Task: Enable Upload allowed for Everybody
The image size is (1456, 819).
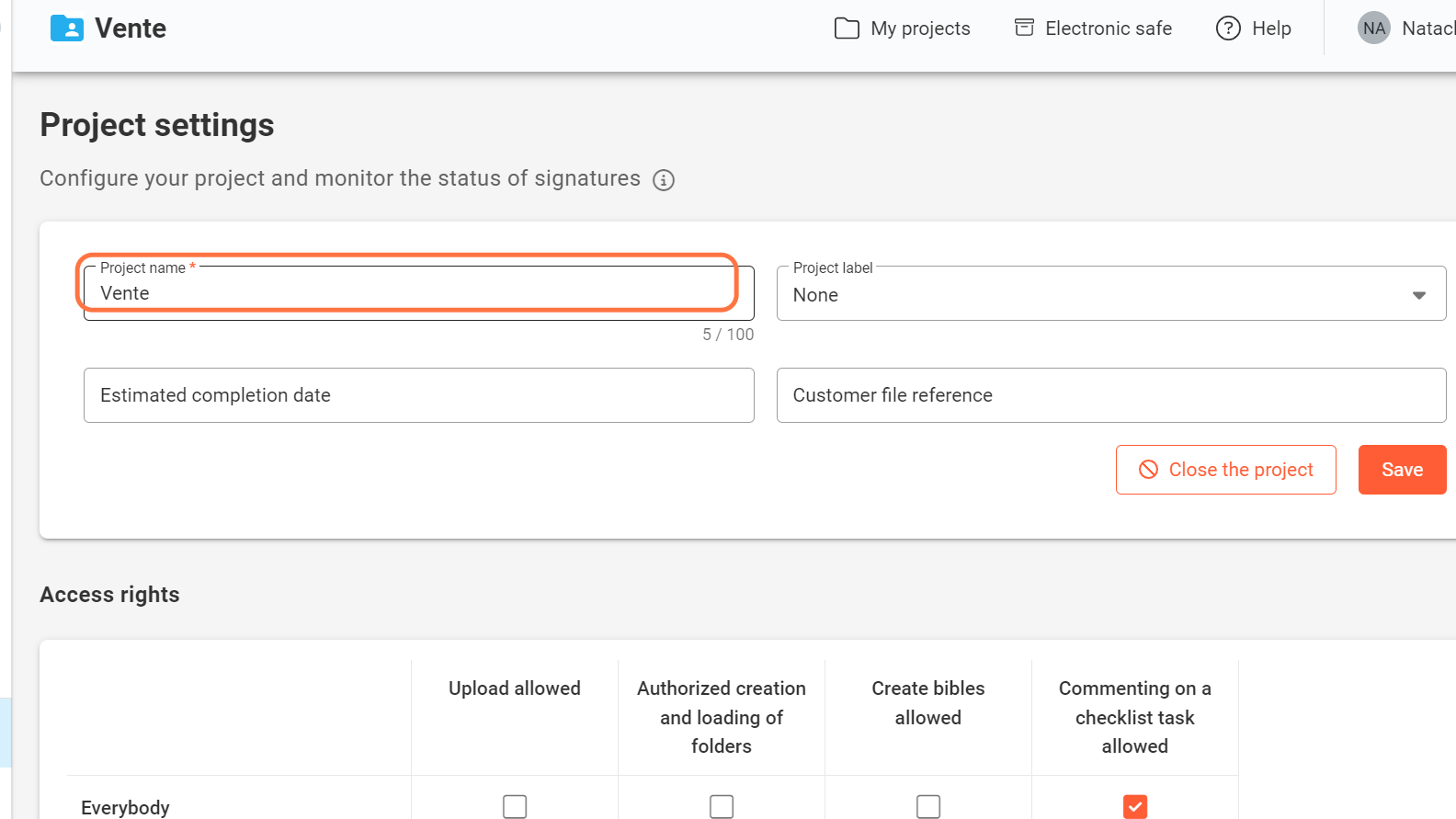Action: [515, 806]
